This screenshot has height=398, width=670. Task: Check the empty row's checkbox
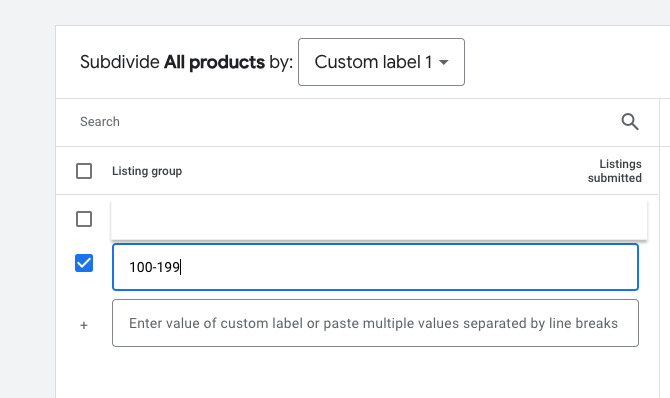[x=84, y=219]
